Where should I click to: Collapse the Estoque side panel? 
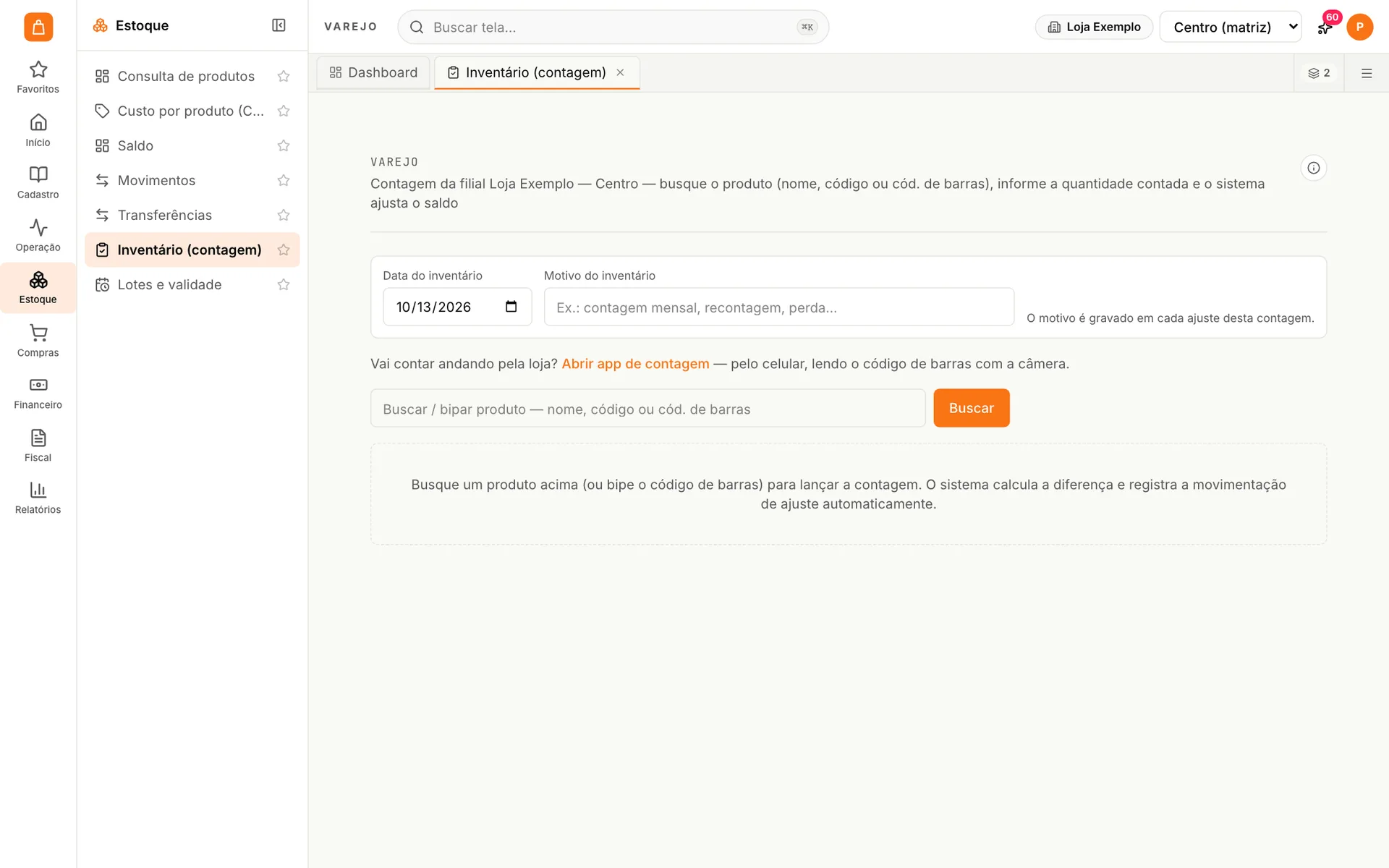[279, 25]
